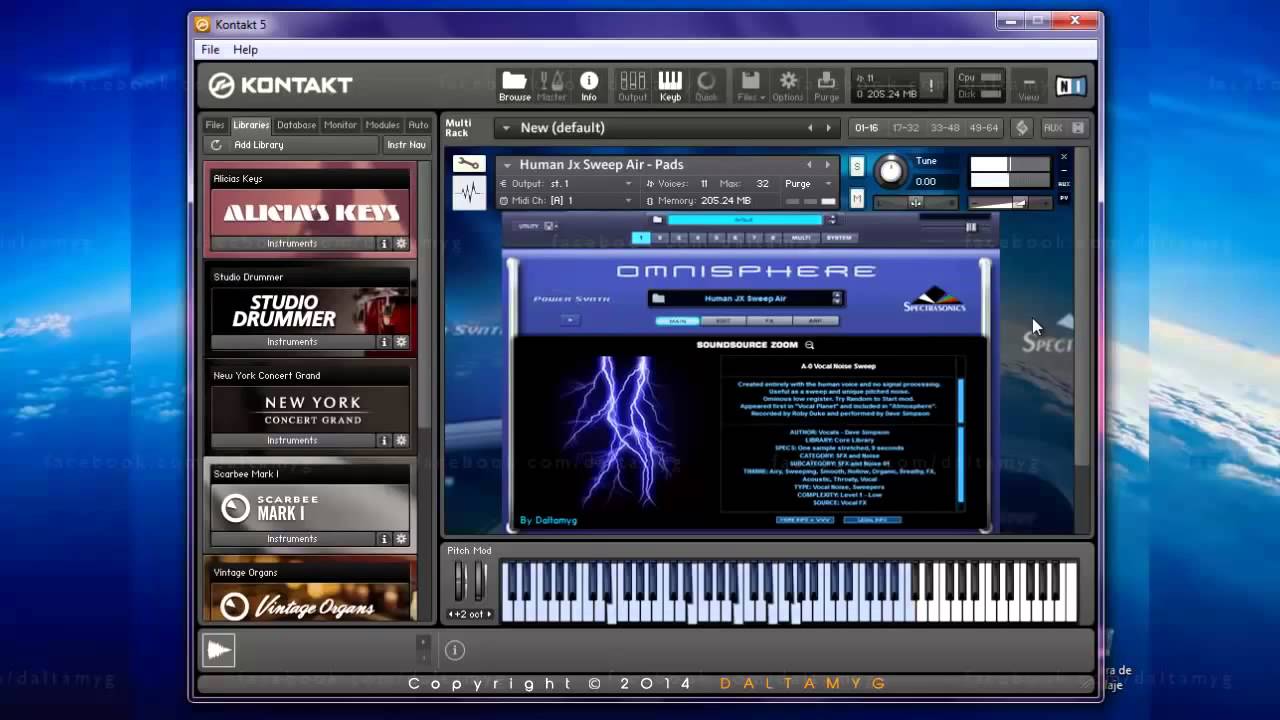The height and width of the screenshot is (720, 1280).
Task: Toggle the Info pane icon
Action: [x=589, y=86]
